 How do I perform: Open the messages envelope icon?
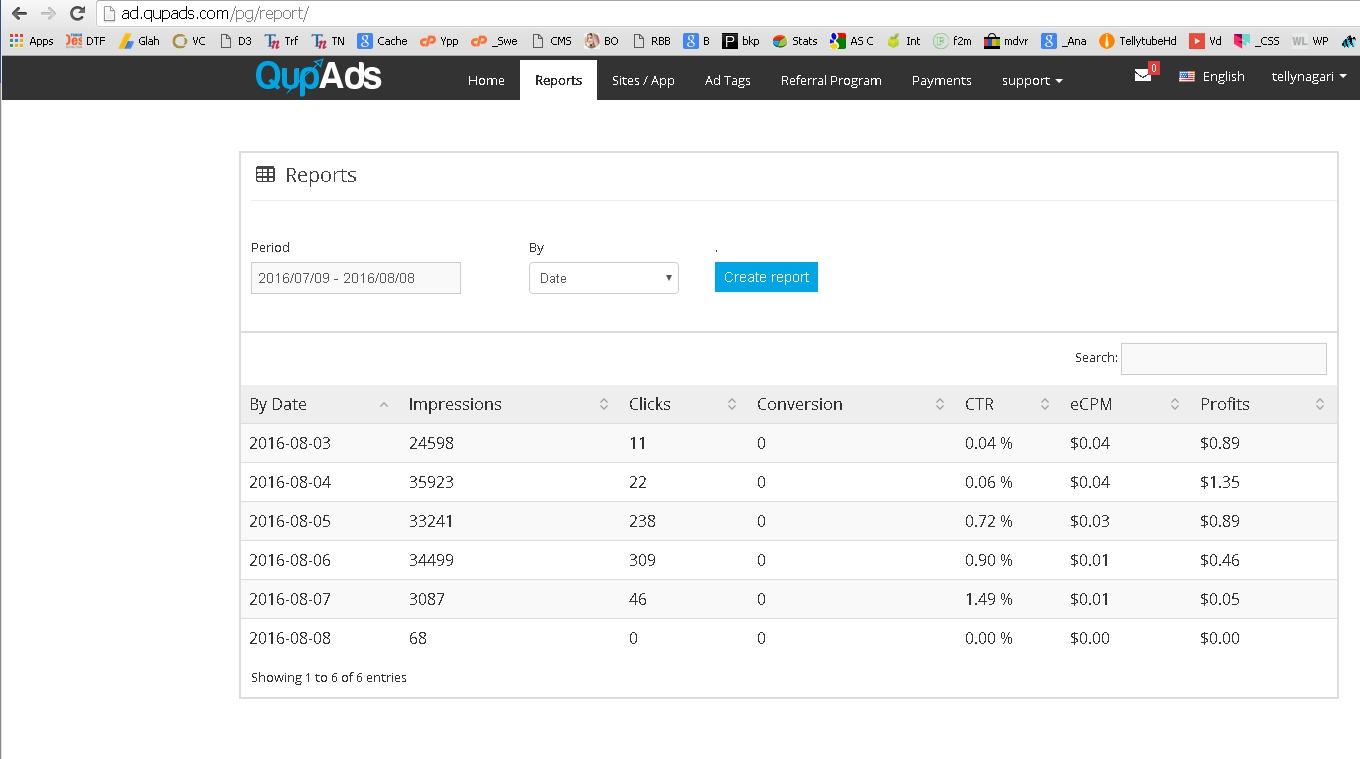coord(1143,75)
